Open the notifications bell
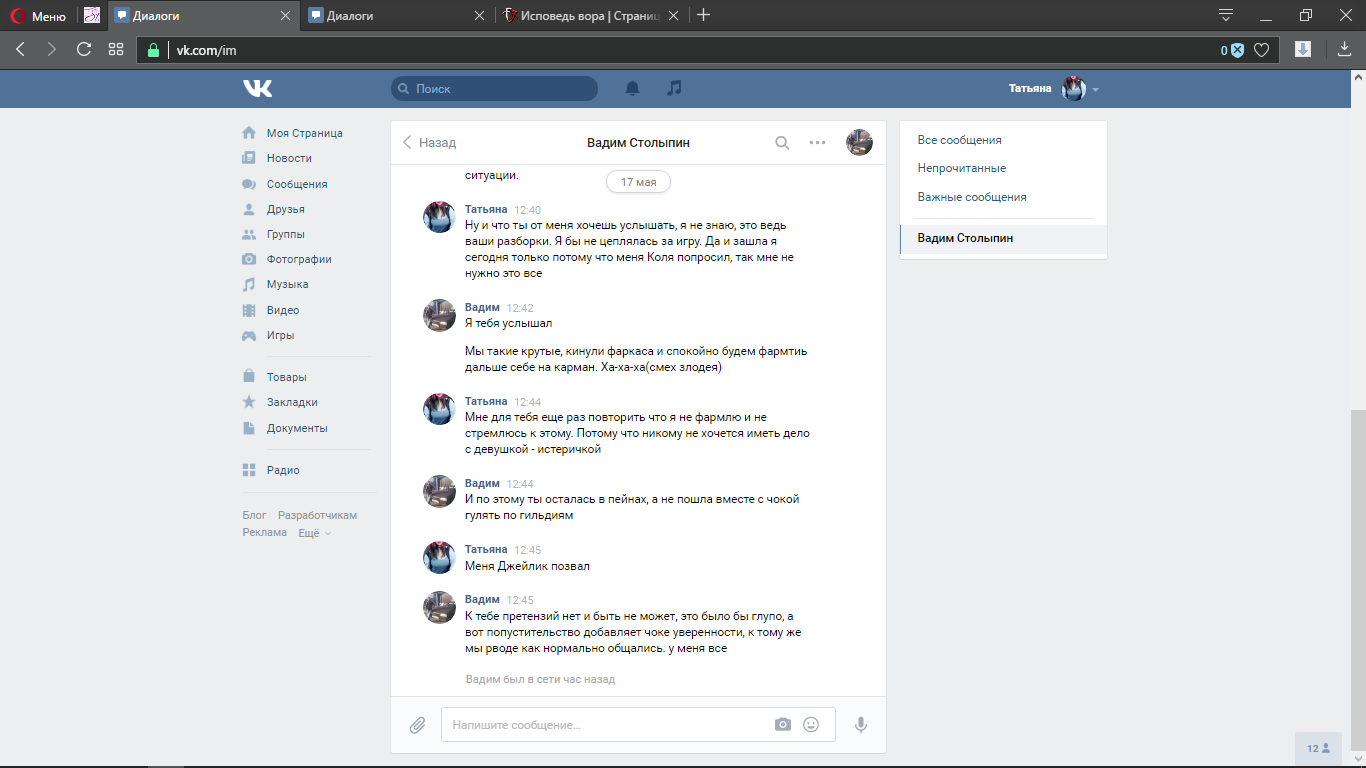This screenshot has width=1366, height=768. pos(632,89)
